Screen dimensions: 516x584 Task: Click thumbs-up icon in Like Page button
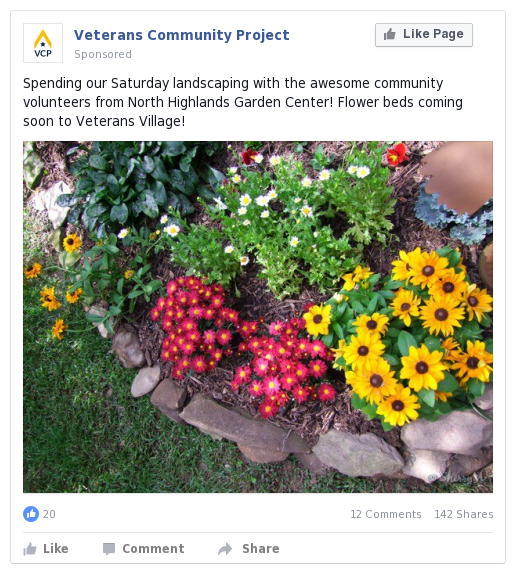click(389, 34)
